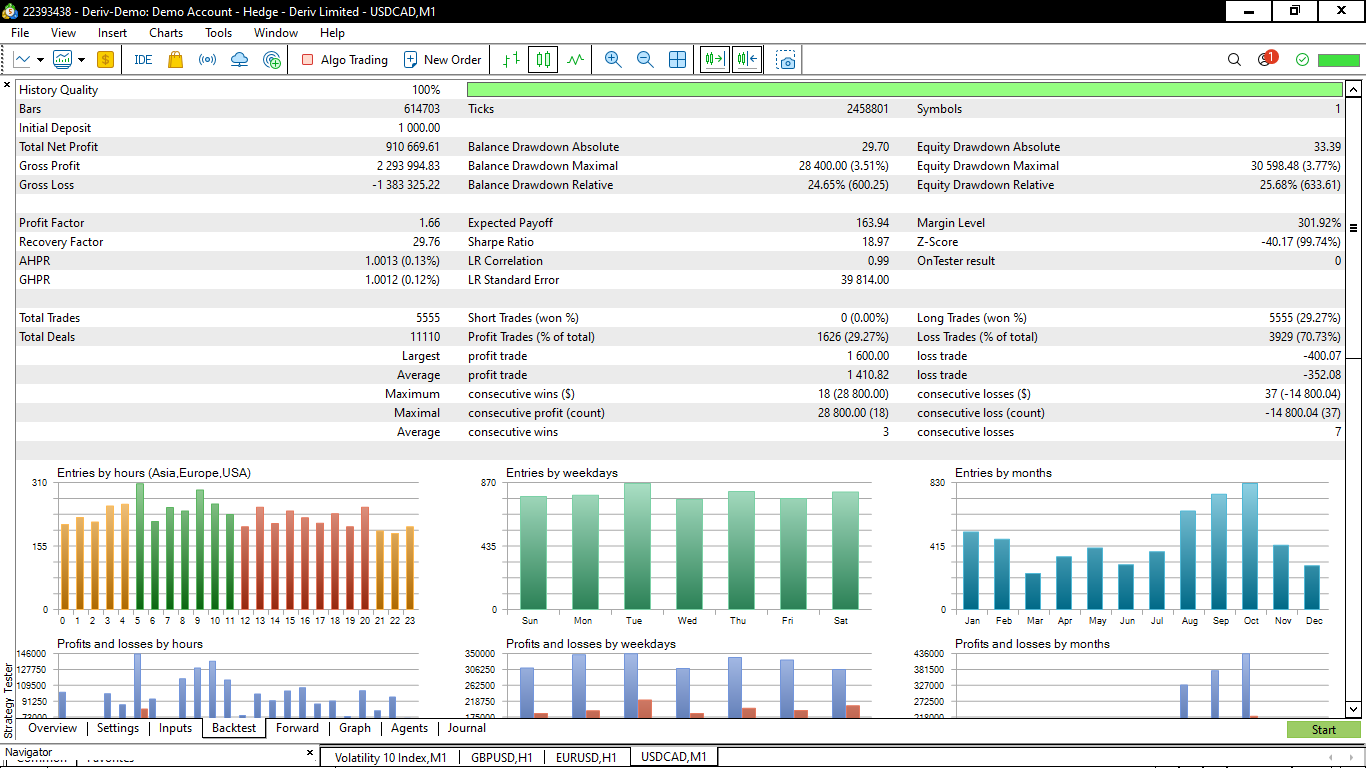The height and width of the screenshot is (768, 1366).
Task: Open account notifications icon
Action: click(x=1266, y=59)
